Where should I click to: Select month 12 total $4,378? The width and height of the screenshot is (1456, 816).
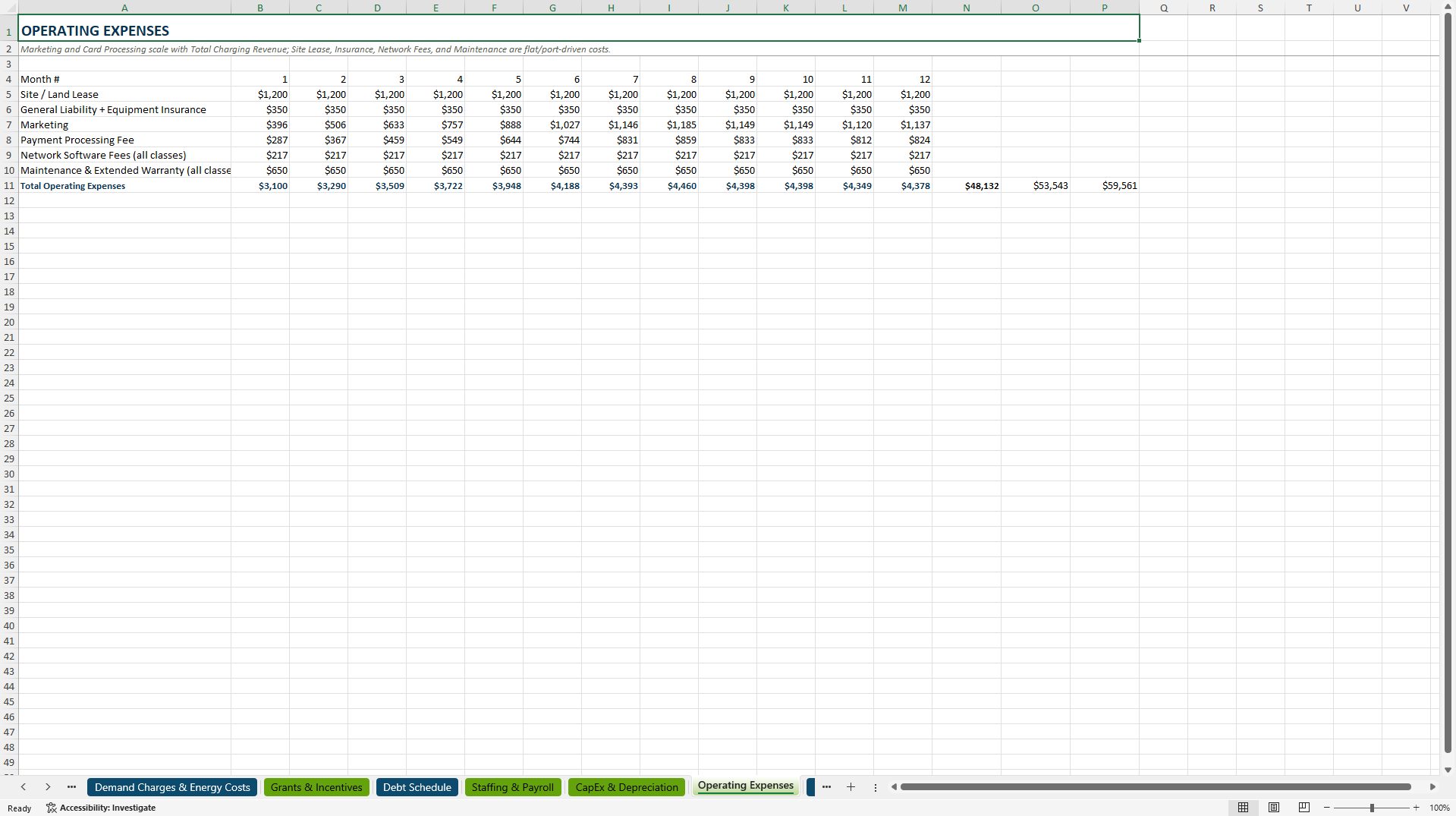point(903,185)
